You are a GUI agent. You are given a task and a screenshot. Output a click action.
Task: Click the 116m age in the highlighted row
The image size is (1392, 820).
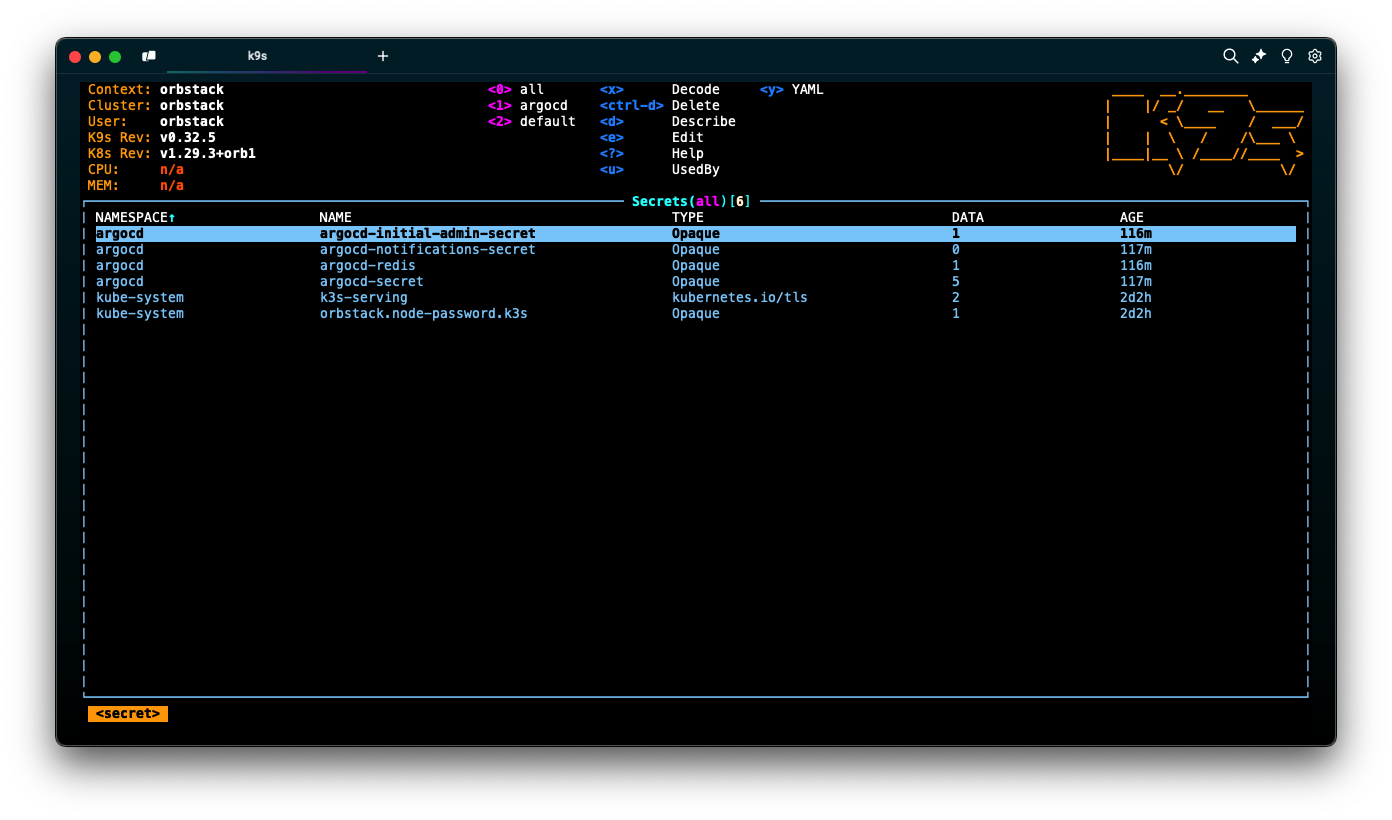pyautogui.click(x=1136, y=233)
